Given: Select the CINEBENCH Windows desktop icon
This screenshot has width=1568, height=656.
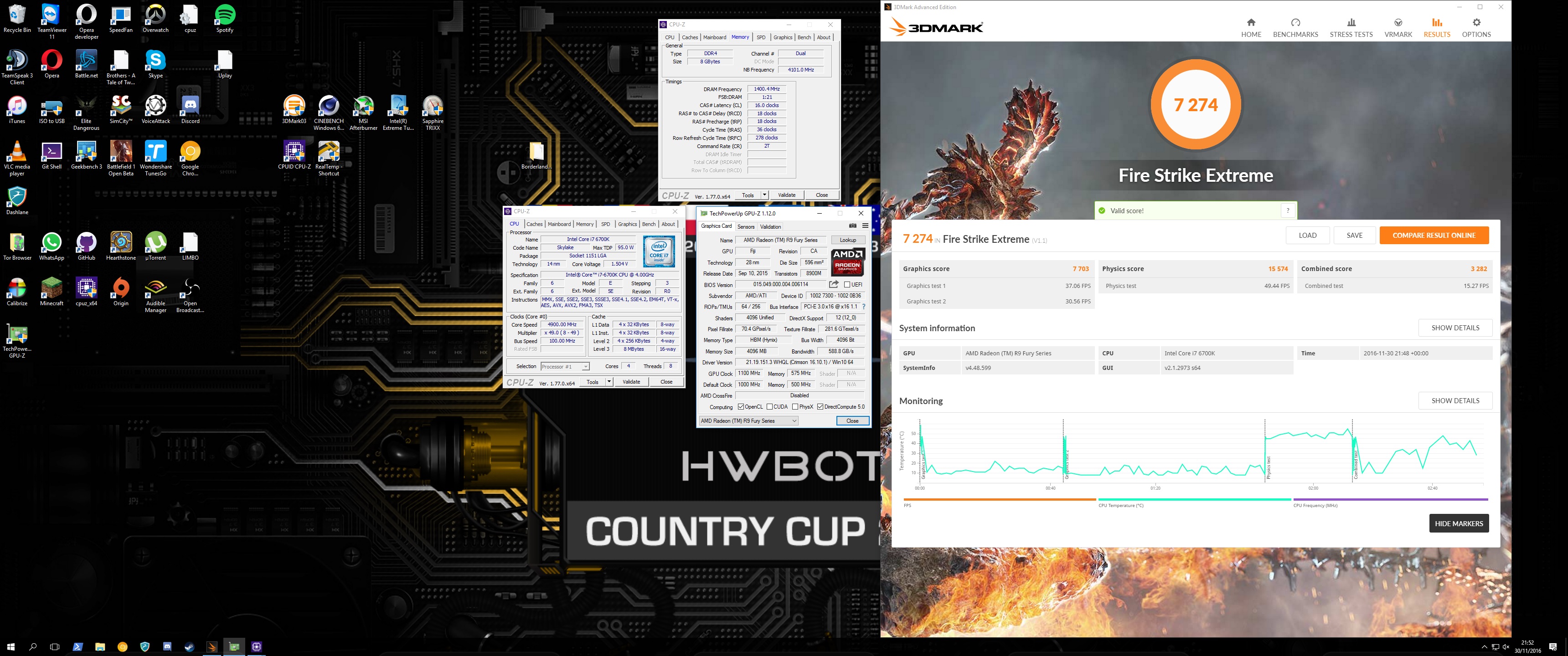Looking at the screenshot, I should 329,113.
